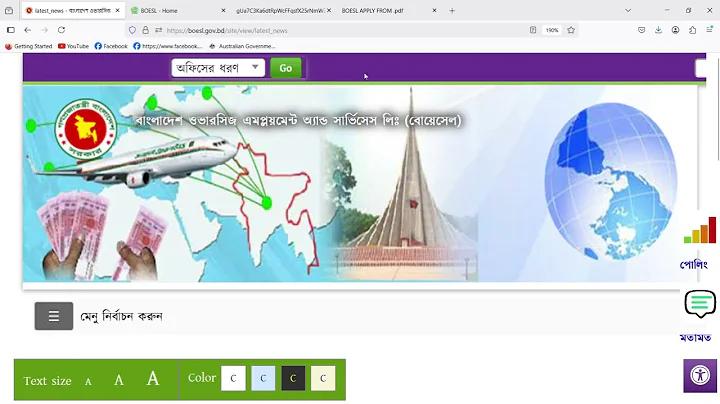The height and width of the screenshot is (404, 720).
Task: Toggle the browser sidebar icon
Action: (x=11, y=30)
